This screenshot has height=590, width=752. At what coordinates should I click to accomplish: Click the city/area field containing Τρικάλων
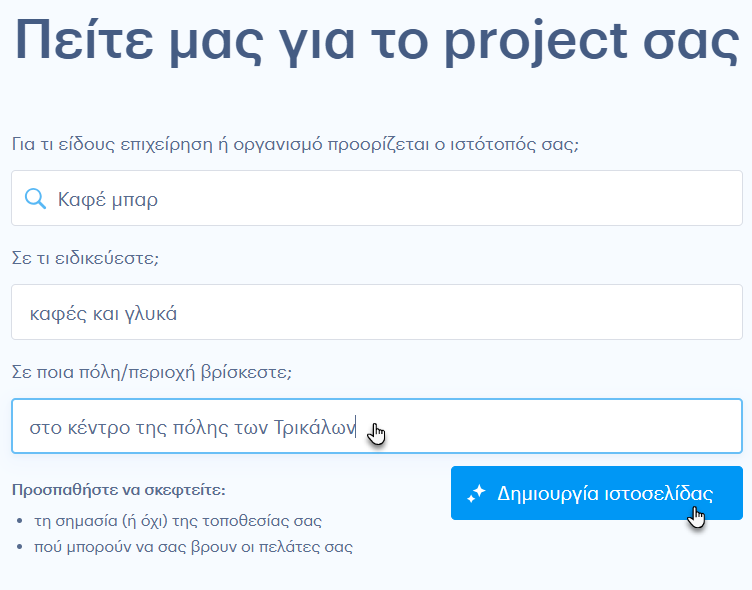[x=377, y=426]
